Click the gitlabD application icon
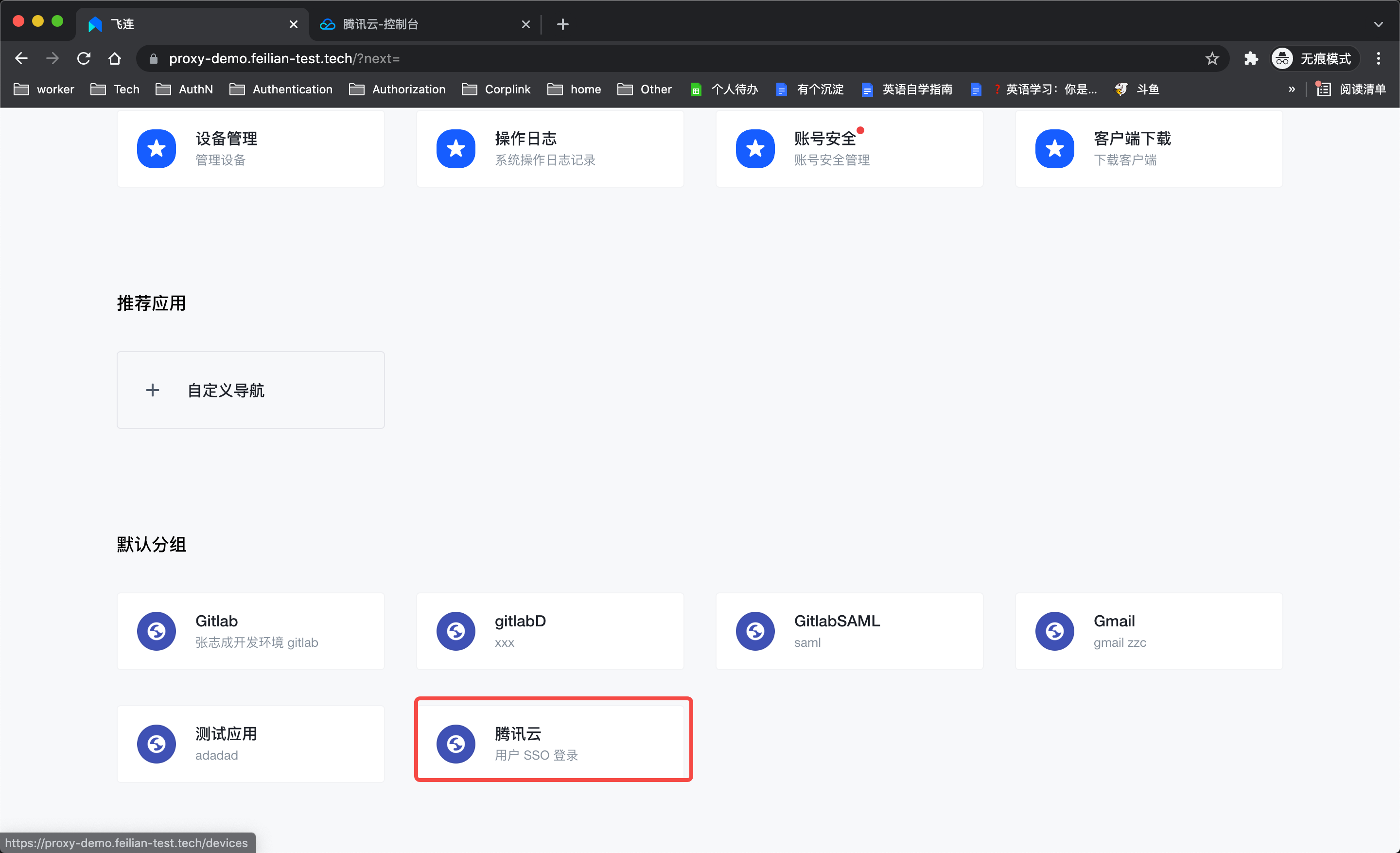 [456, 630]
